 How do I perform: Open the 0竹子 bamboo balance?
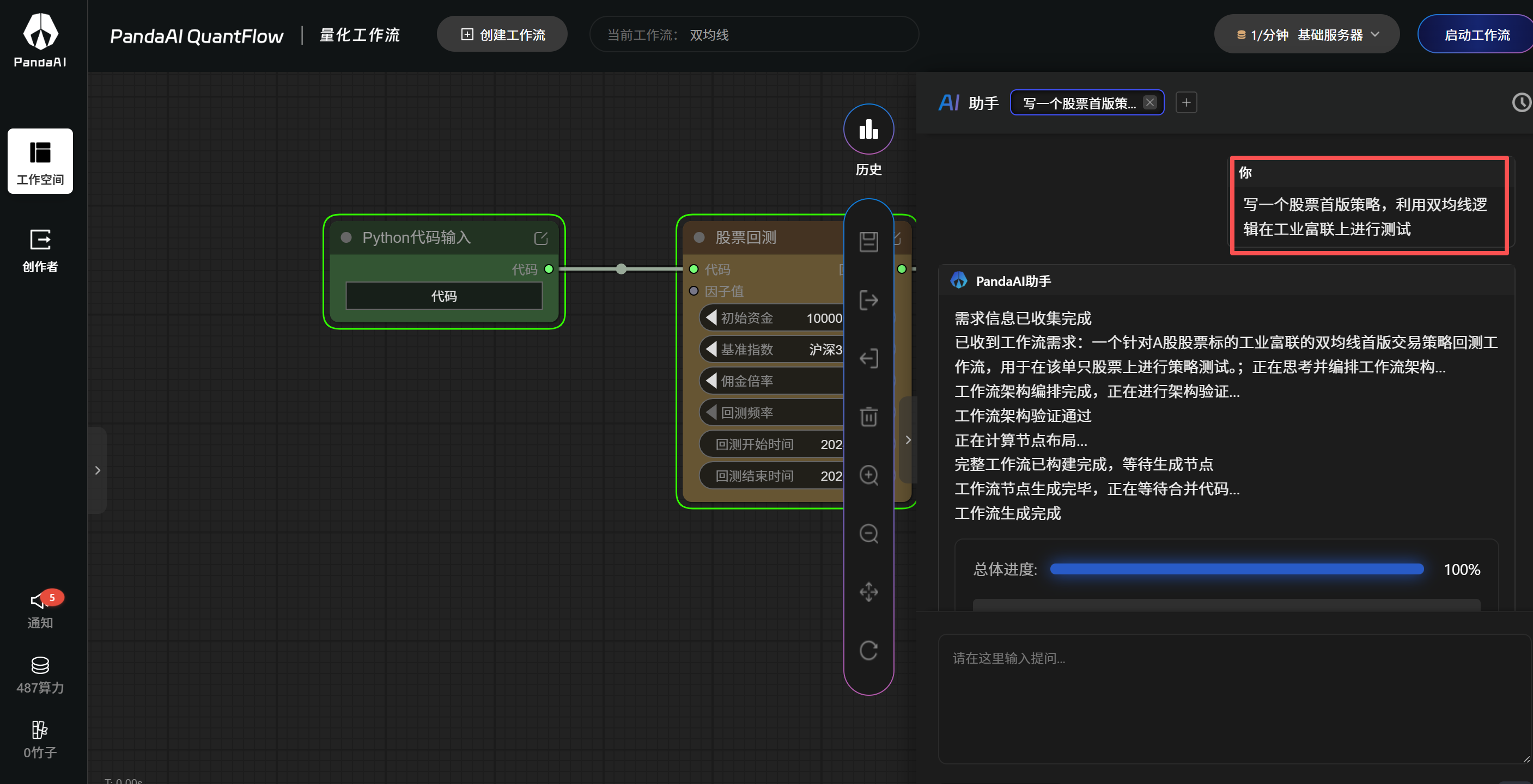[x=40, y=740]
